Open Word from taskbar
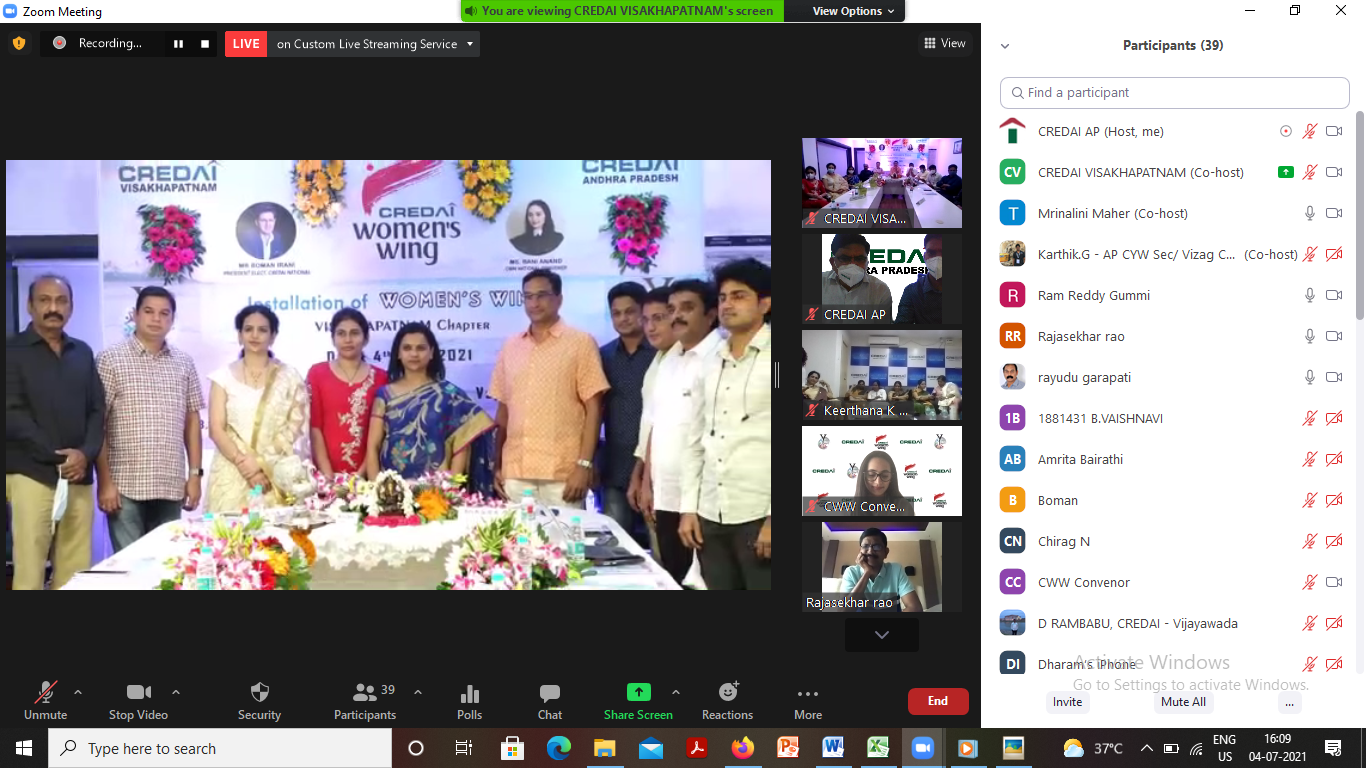Viewport: 1366px width, 768px height. tap(833, 748)
